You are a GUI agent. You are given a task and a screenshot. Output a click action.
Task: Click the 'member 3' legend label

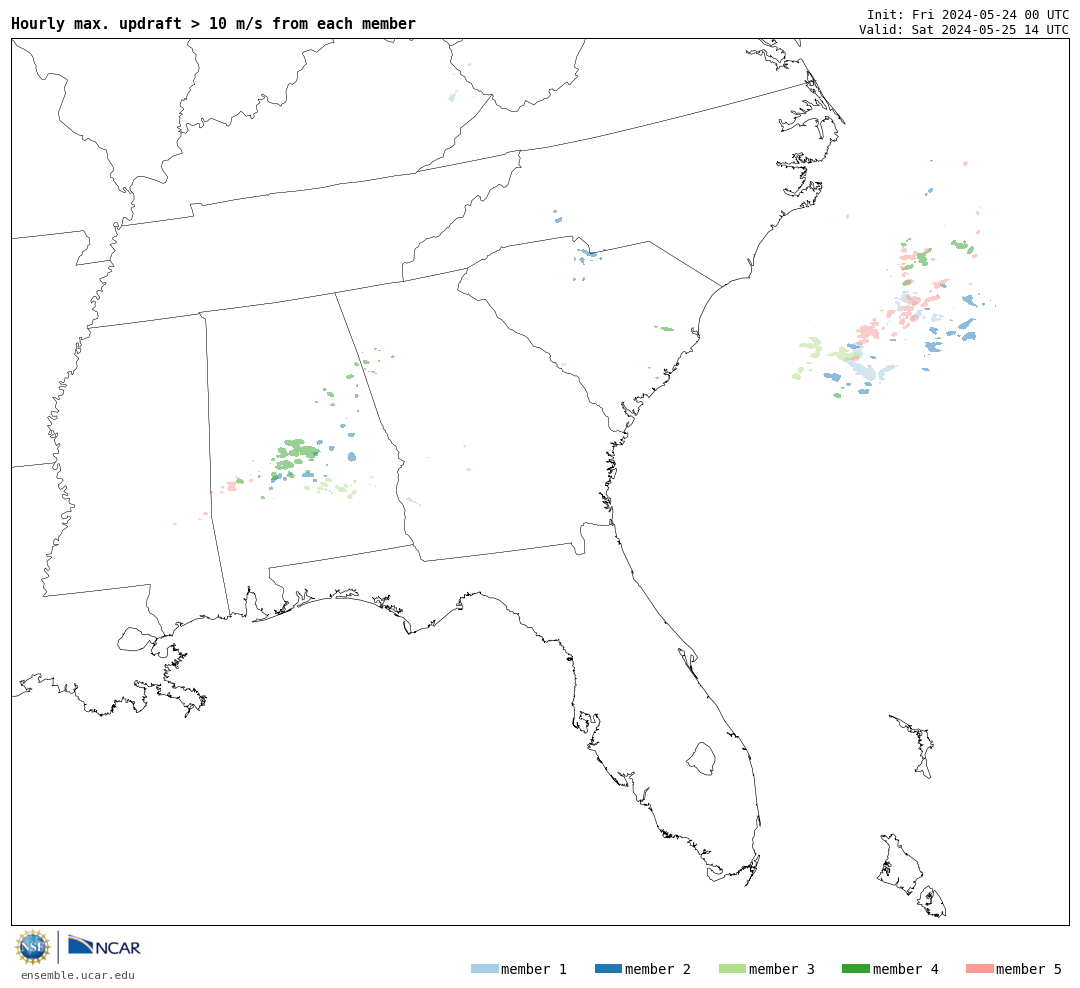pyautogui.click(x=782, y=969)
